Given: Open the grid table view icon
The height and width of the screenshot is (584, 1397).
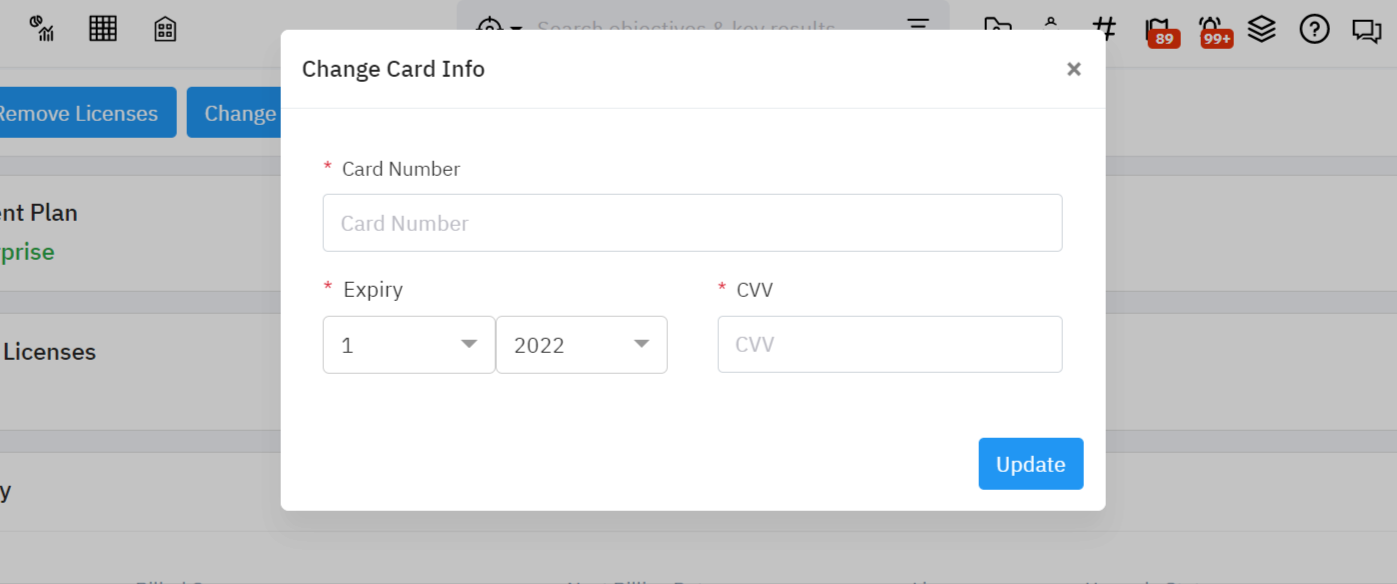Looking at the screenshot, I should [x=103, y=28].
